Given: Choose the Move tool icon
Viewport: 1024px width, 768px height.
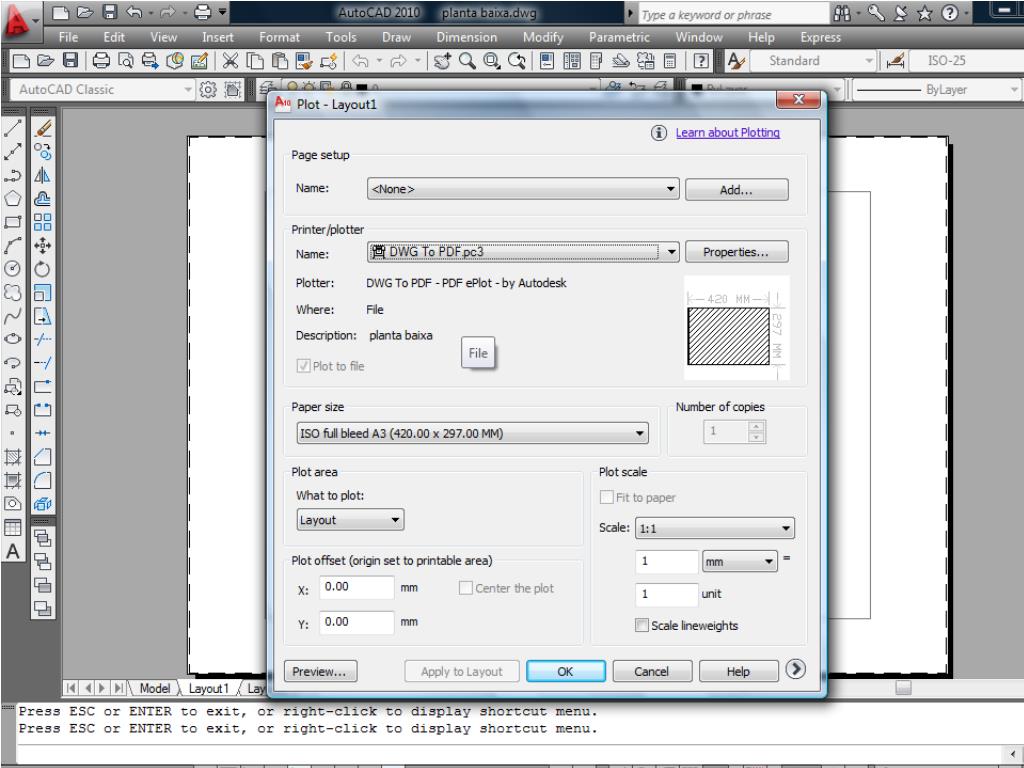Looking at the screenshot, I should [43, 243].
